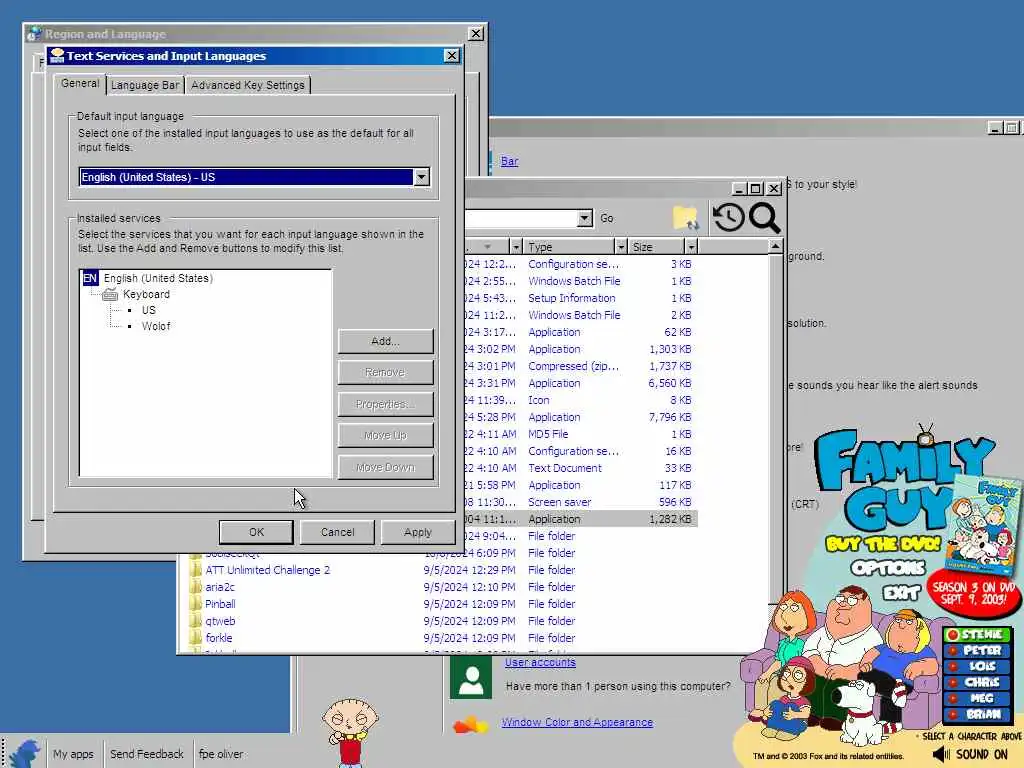Click the OPTIONS text in Family Guy widget
This screenshot has height=768, width=1024.
pos(888,568)
